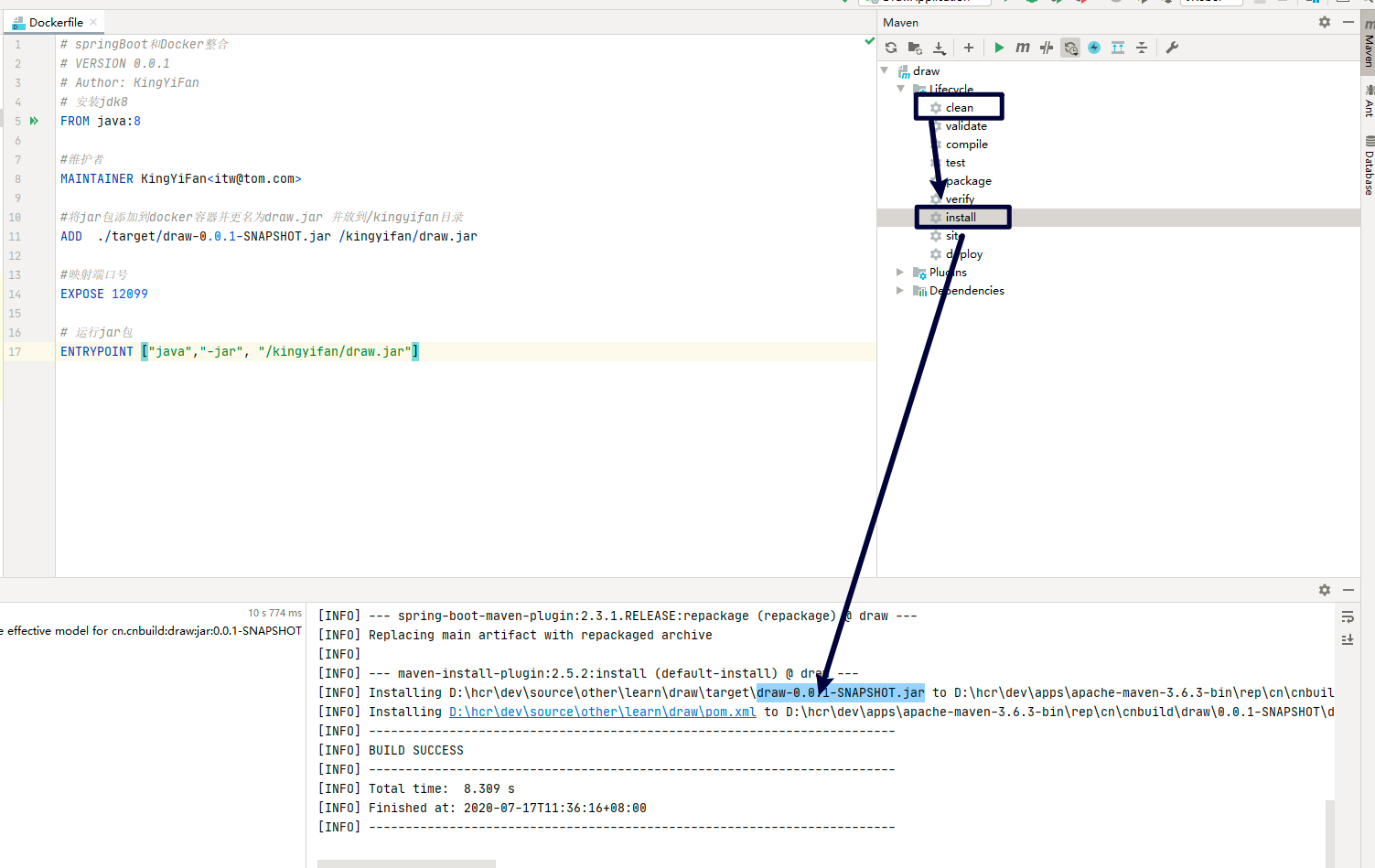The height and width of the screenshot is (868, 1375).
Task: Select effective model build tree entry
Action: 151,630
